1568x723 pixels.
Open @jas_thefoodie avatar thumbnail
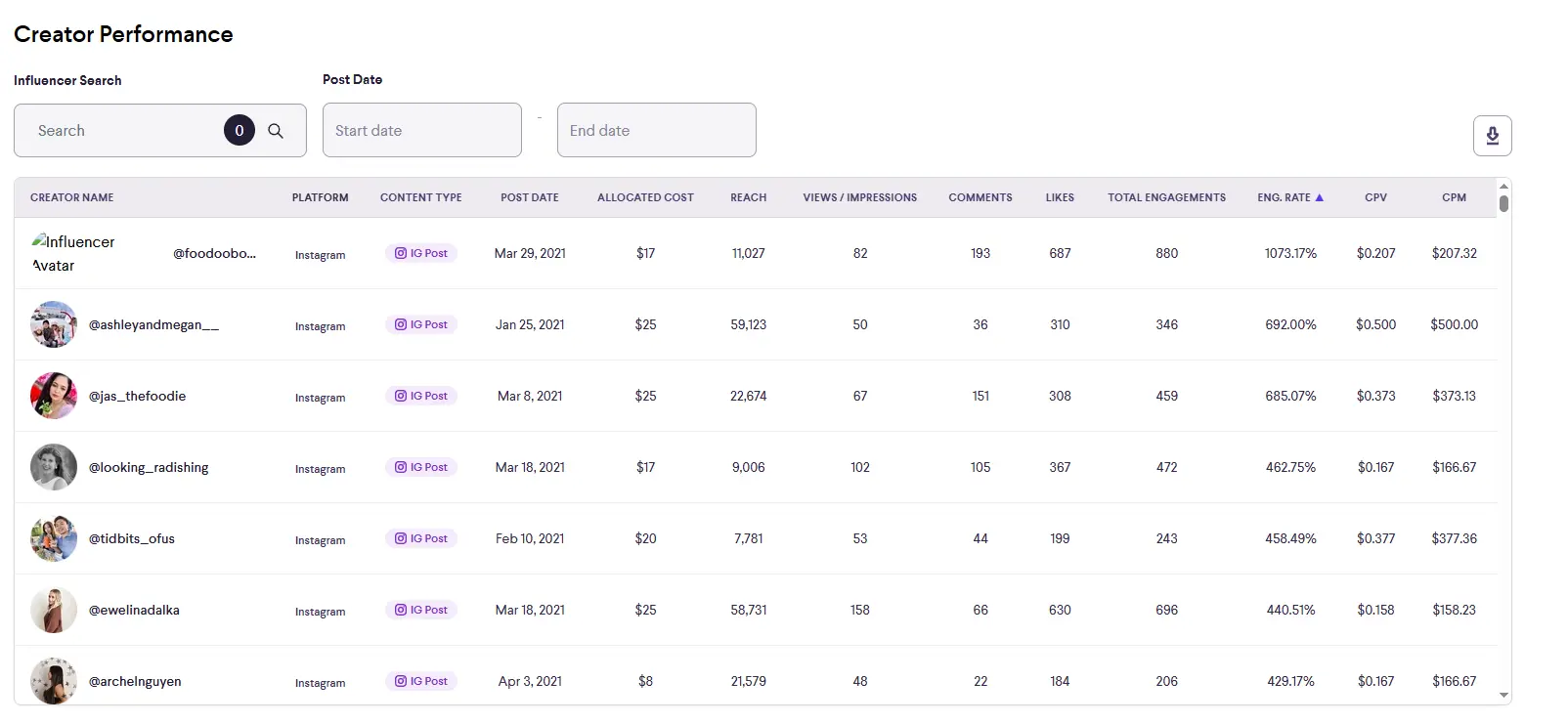tap(54, 396)
